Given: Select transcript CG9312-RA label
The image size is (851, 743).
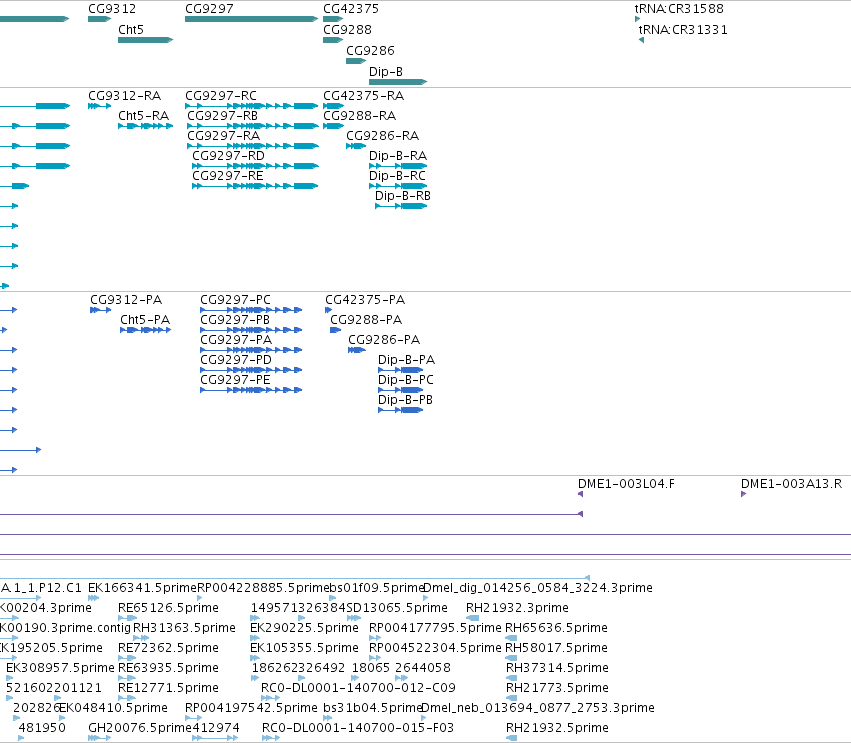Looking at the screenshot, I should pos(124,96).
